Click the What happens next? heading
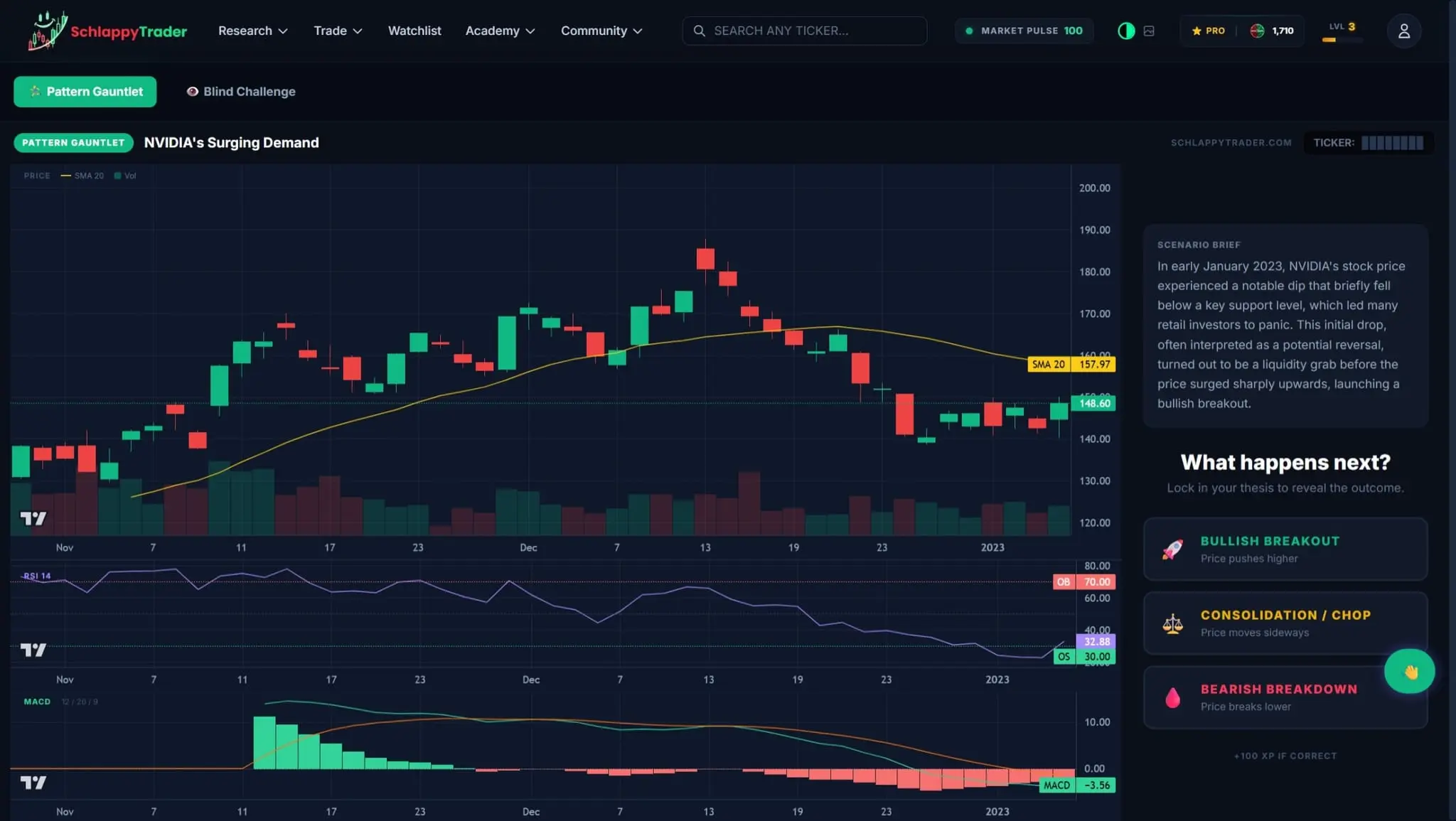 coord(1285,463)
